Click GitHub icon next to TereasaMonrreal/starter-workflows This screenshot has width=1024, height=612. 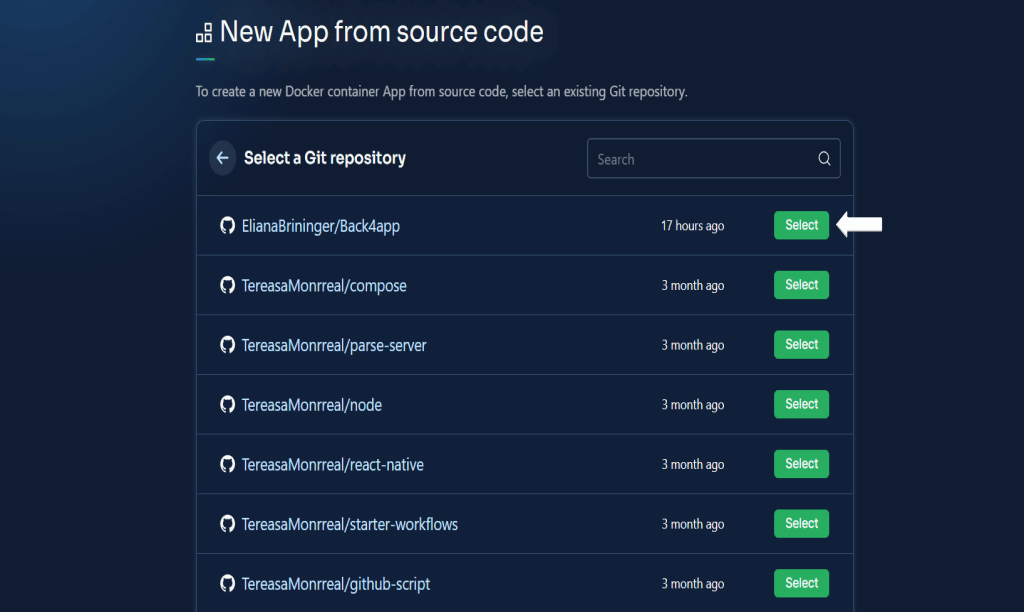[x=227, y=524]
